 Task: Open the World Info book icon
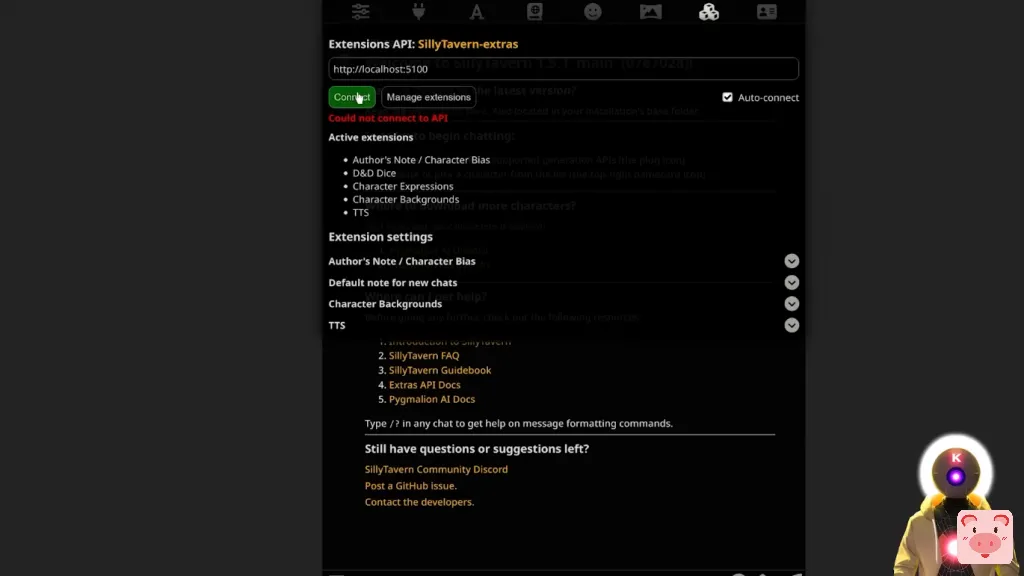(535, 12)
